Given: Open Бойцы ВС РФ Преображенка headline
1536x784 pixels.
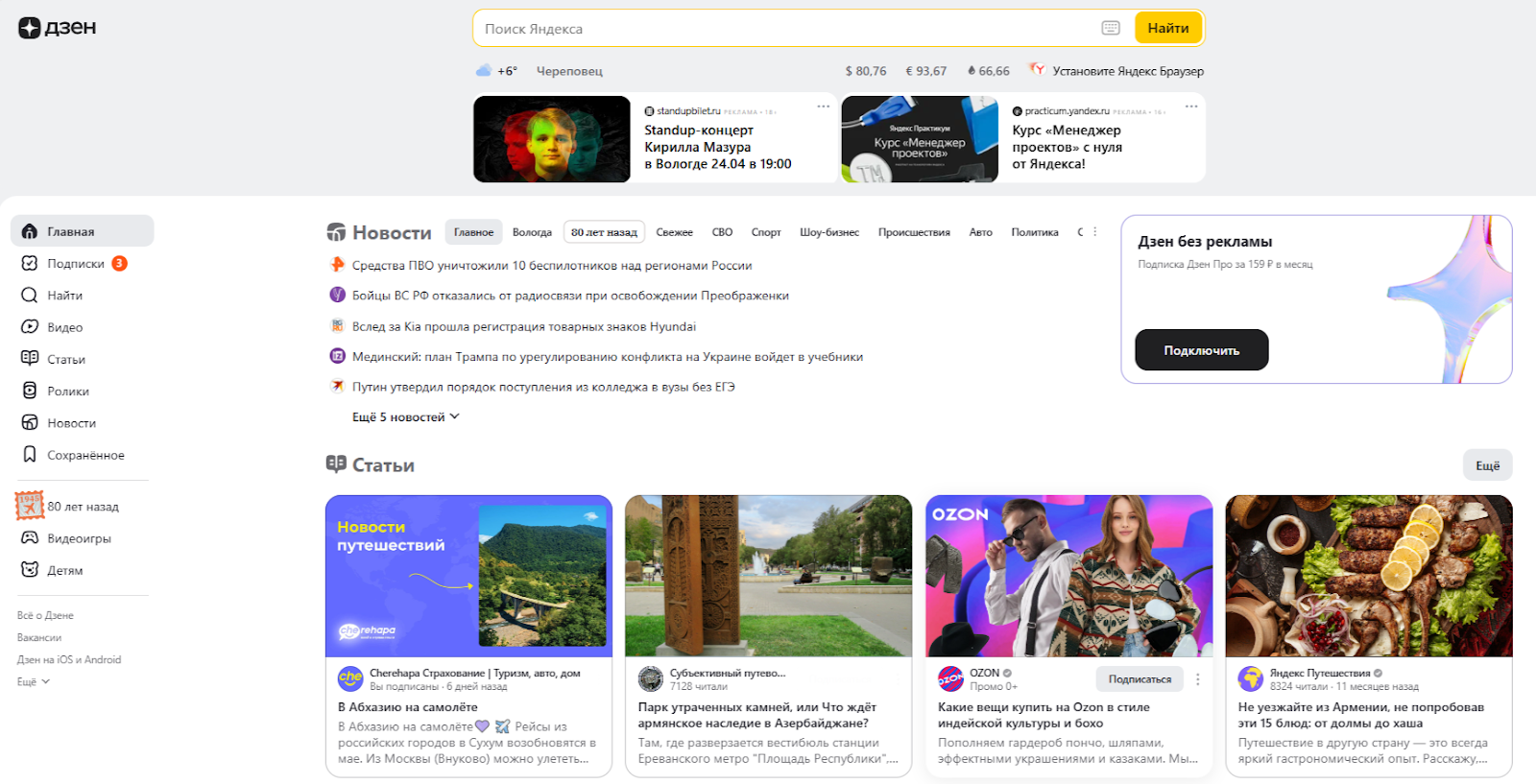Looking at the screenshot, I should pyautogui.click(x=570, y=296).
